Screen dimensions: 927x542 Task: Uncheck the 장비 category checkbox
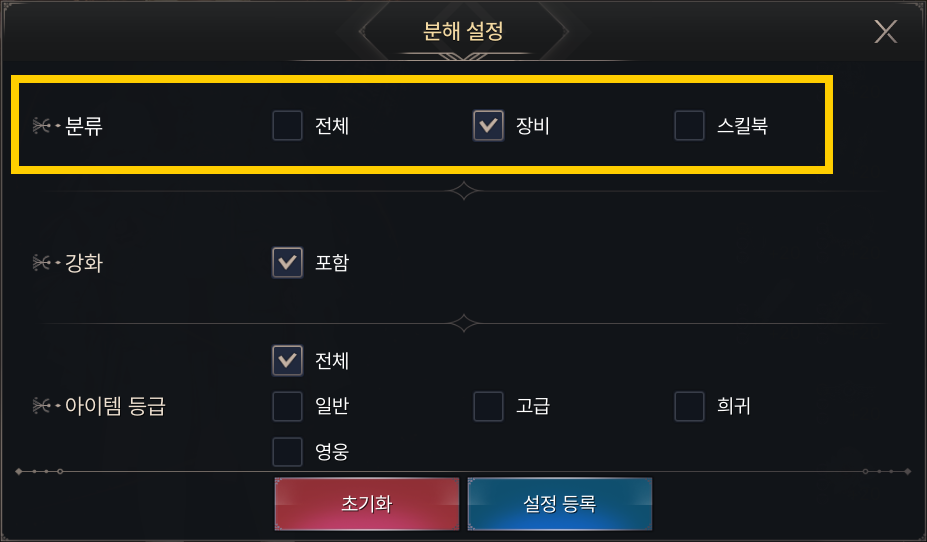click(488, 126)
